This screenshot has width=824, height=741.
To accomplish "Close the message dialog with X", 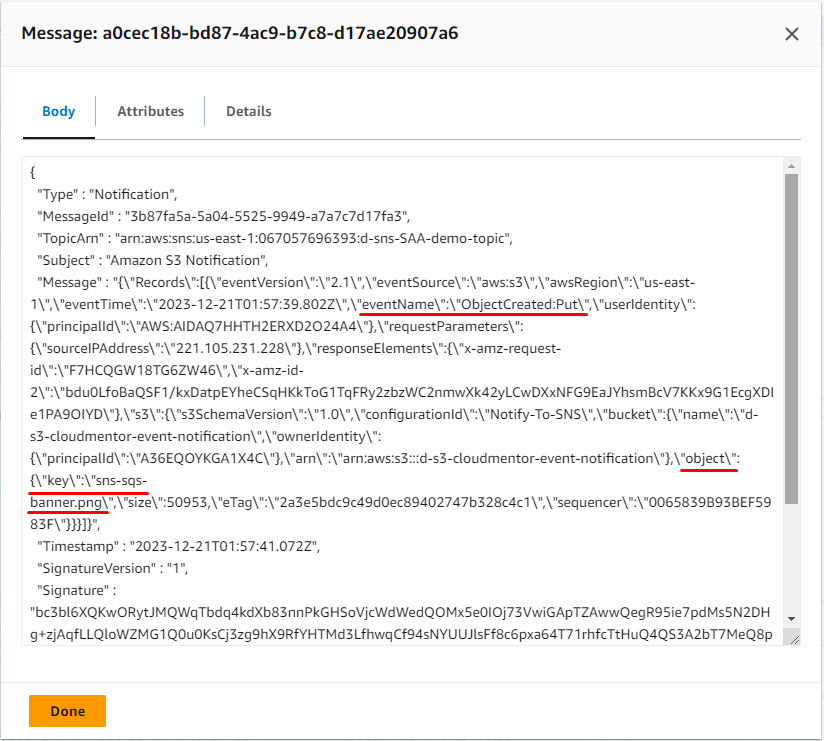I will point(791,34).
